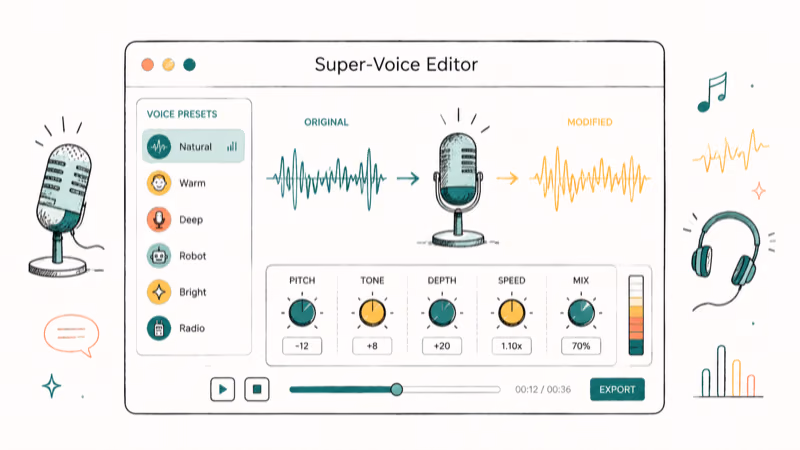The image size is (800, 450).
Task: Click the yellow arrow before modified waveform
Action: tap(508, 178)
